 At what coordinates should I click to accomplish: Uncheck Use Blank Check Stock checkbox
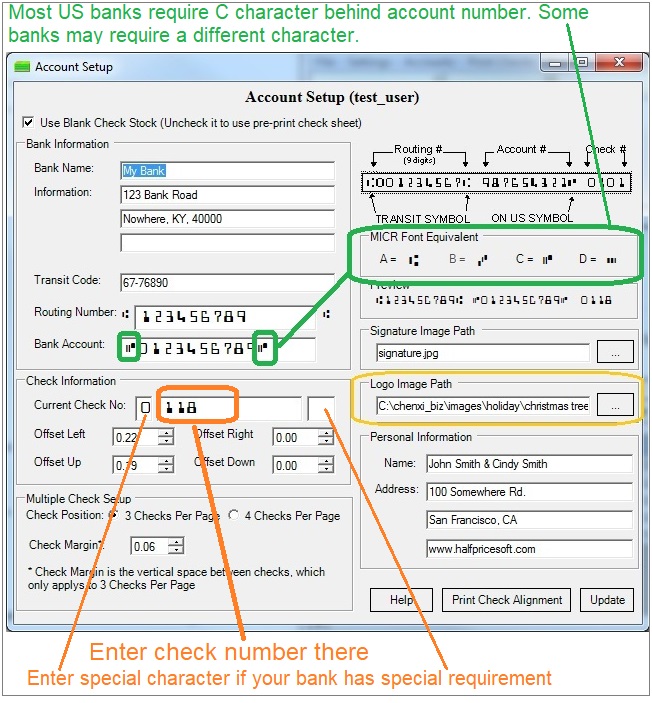point(28,123)
